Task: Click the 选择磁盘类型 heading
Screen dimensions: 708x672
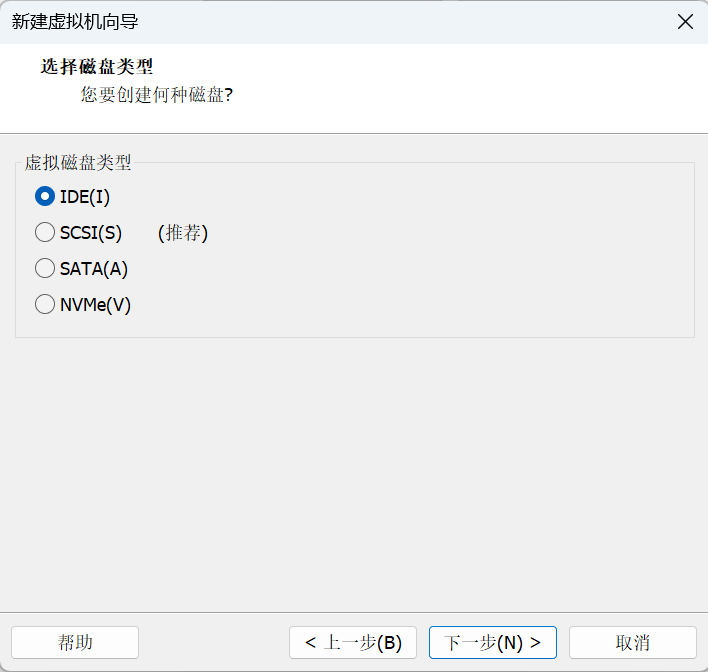Action: 97,67
